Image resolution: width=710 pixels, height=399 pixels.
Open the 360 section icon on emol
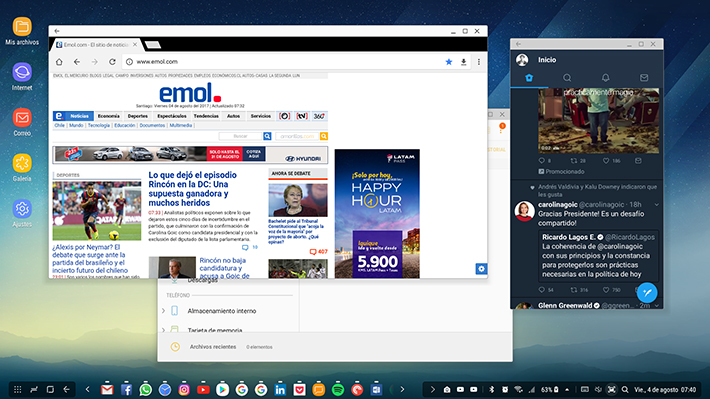[x=319, y=116]
